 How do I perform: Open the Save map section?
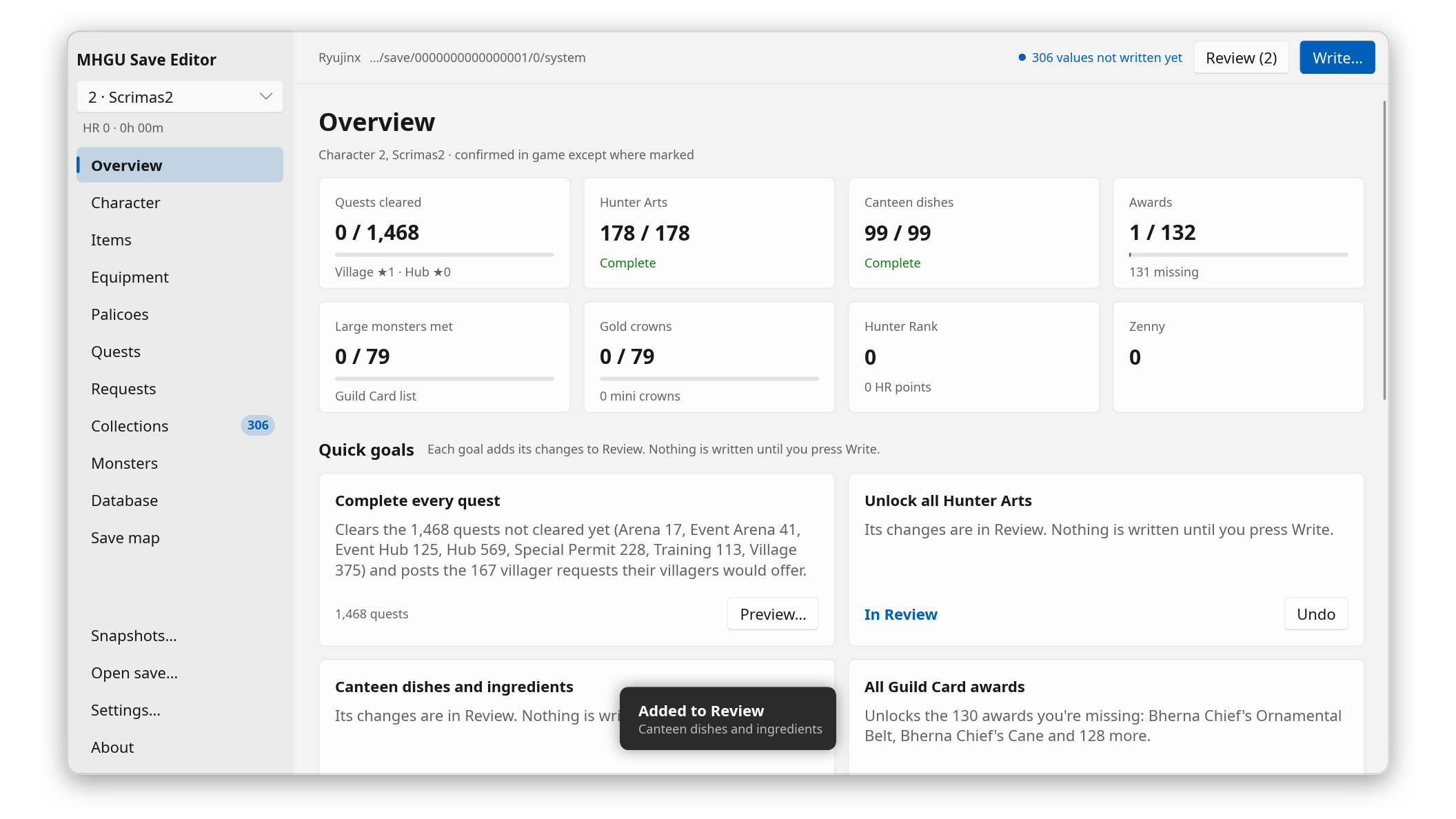pos(179,538)
